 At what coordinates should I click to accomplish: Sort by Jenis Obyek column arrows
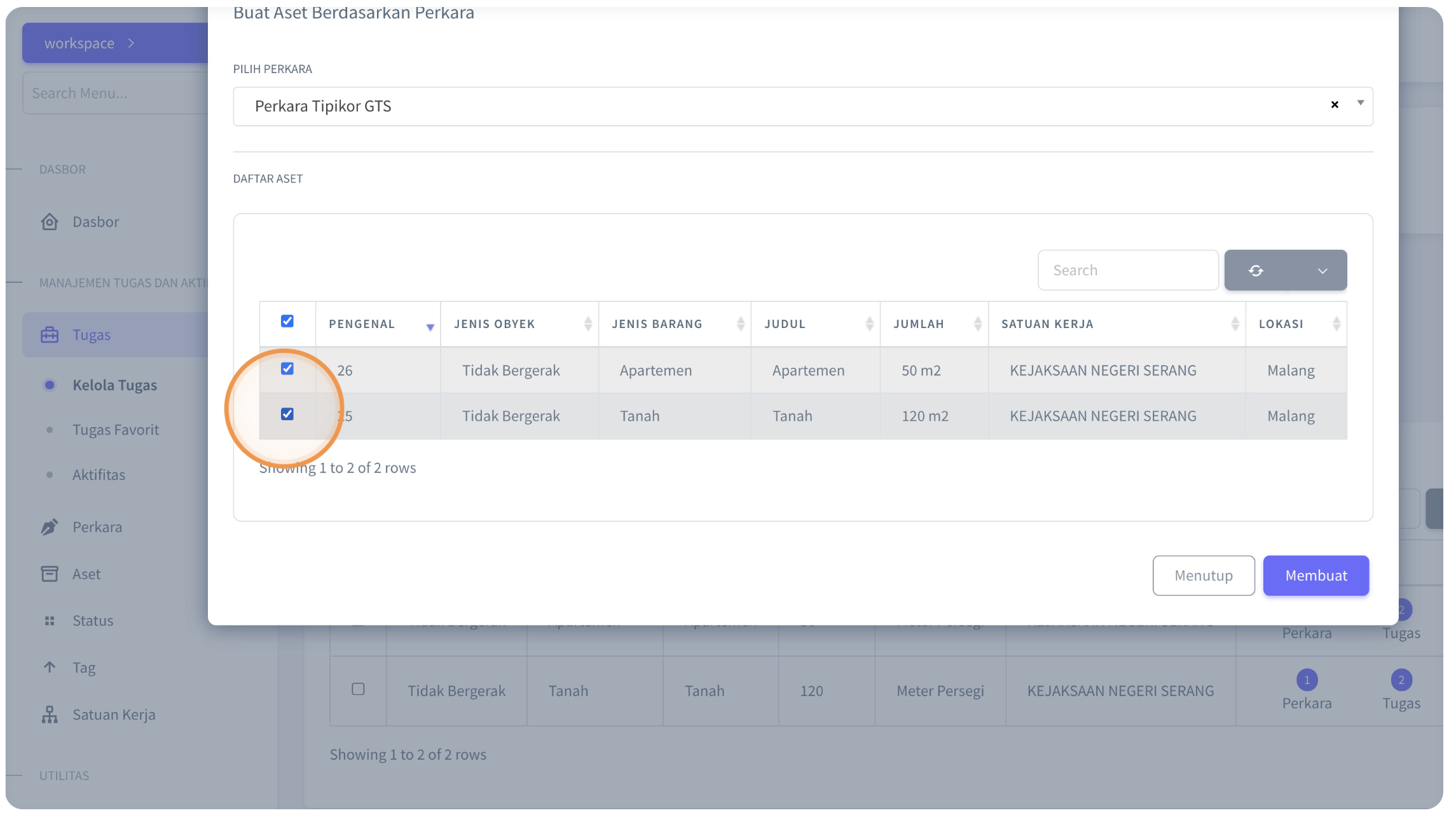[x=587, y=324]
